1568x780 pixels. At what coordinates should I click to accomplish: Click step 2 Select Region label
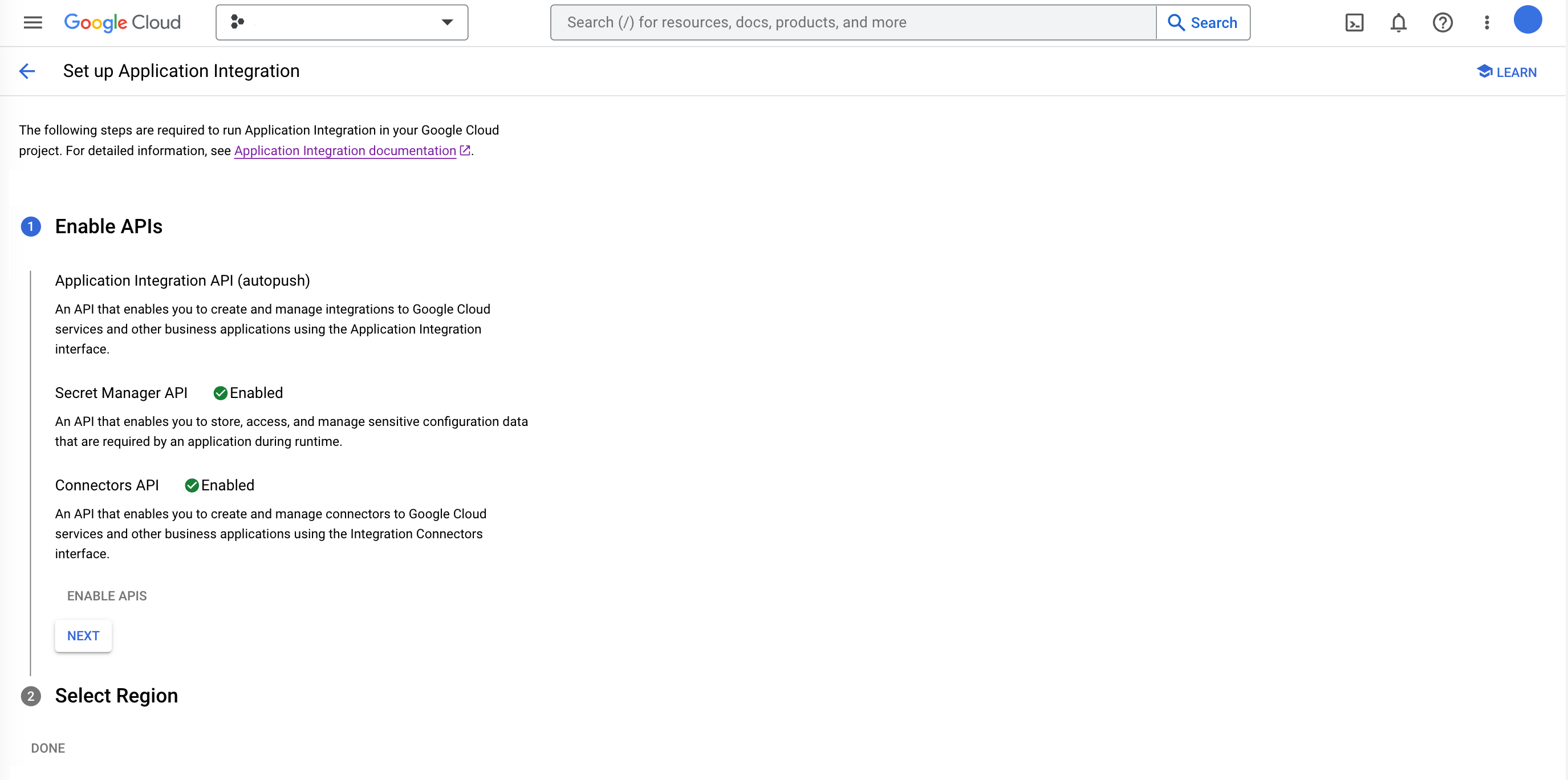[x=117, y=696]
